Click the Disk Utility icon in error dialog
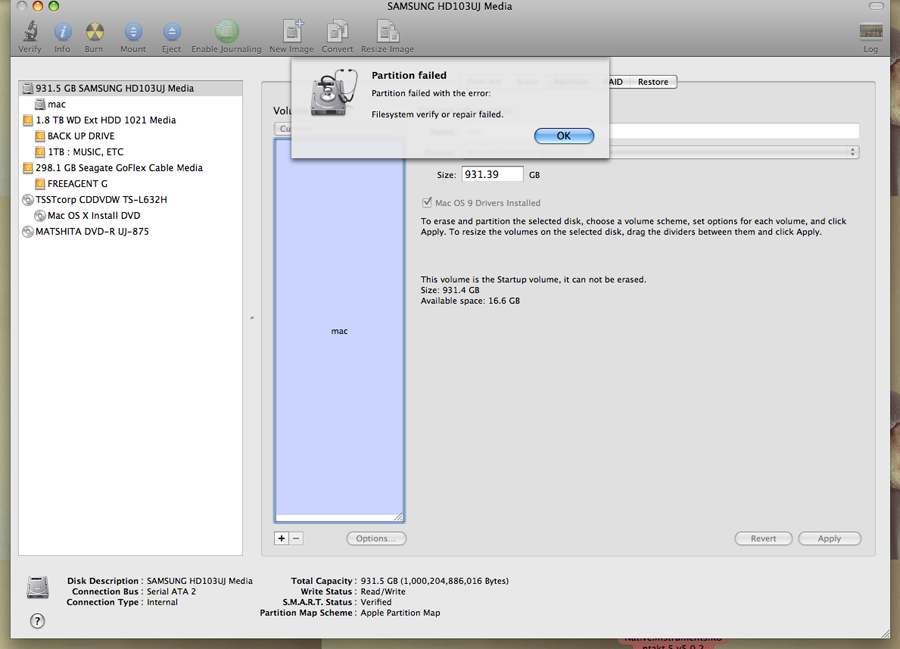 pos(333,93)
